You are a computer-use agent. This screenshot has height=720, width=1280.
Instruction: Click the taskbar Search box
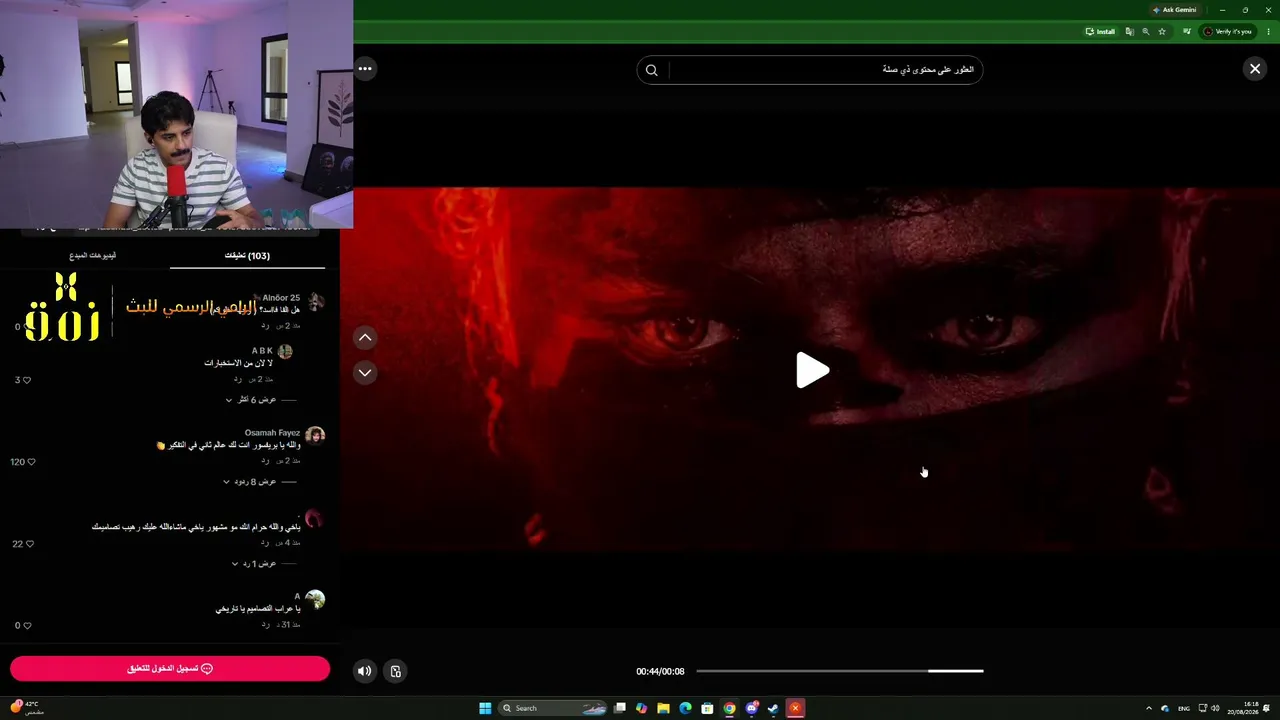point(553,708)
